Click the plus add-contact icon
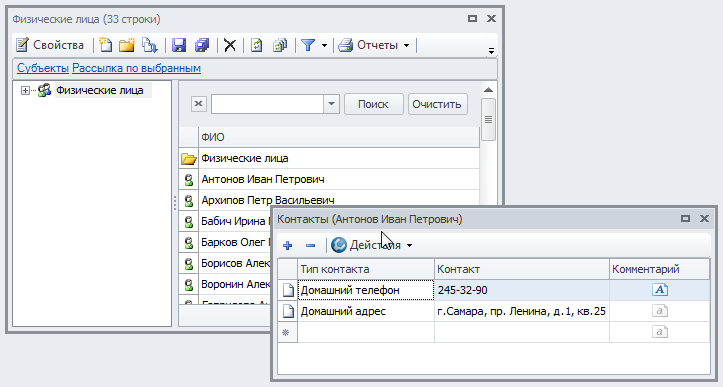The height and width of the screenshot is (387, 723). pos(288,245)
